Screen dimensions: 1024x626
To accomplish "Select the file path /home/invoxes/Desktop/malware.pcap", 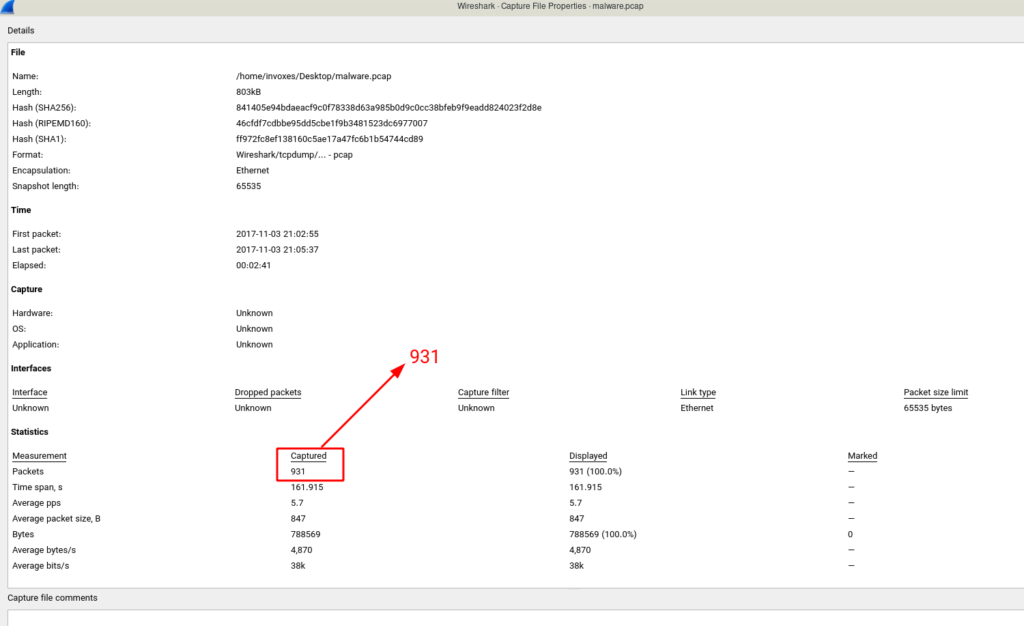I will click(x=313, y=76).
